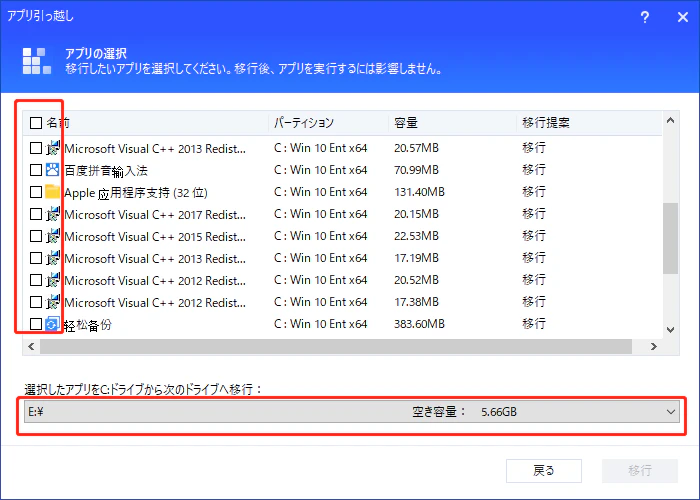Select the 轻松备份 name text
Viewport: 700px width, 500px height.
click(88, 325)
